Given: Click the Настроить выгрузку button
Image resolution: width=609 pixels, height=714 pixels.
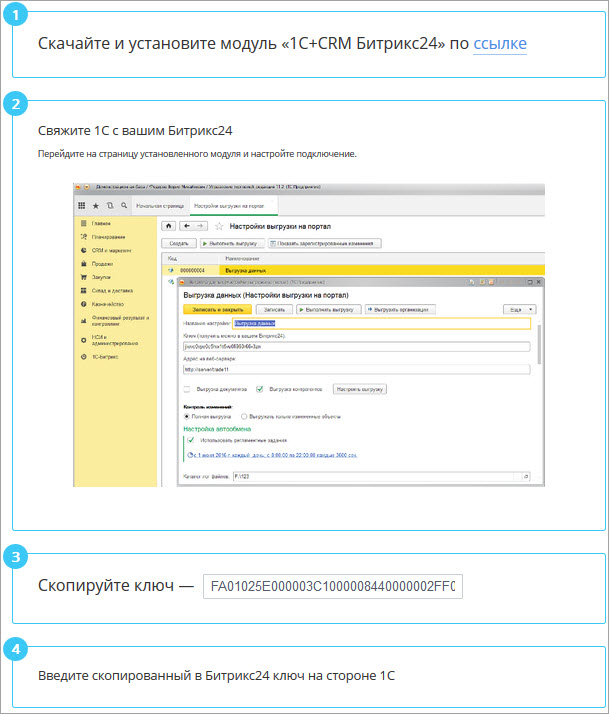Looking at the screenshot, I should pos(360,389).
